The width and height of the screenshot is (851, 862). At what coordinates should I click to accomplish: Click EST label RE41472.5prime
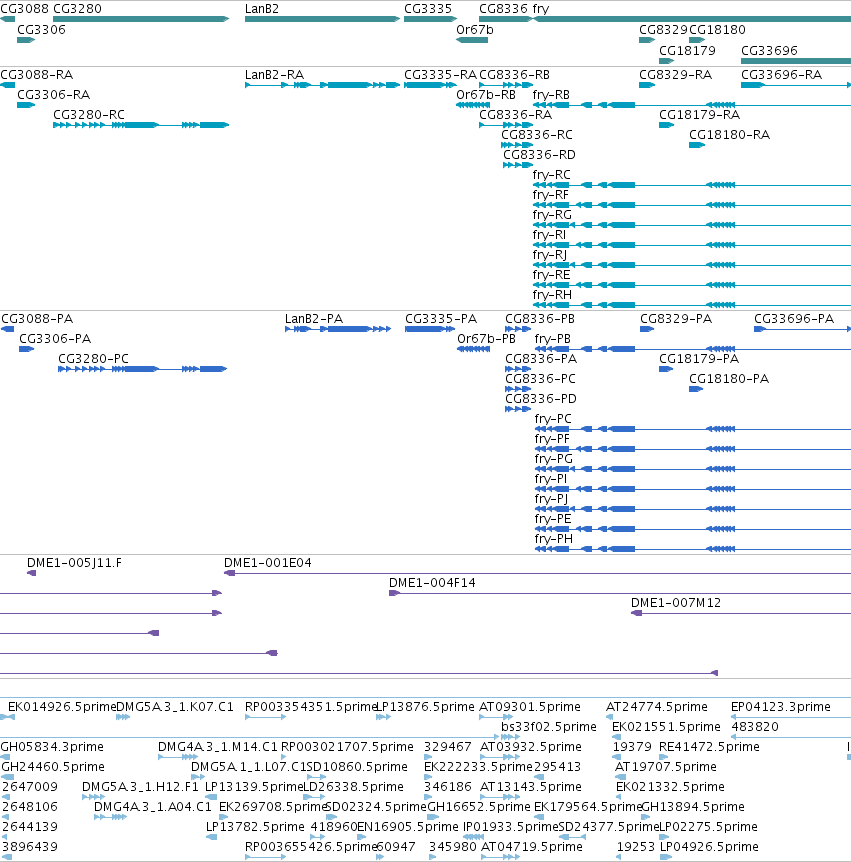pos(709,747)
